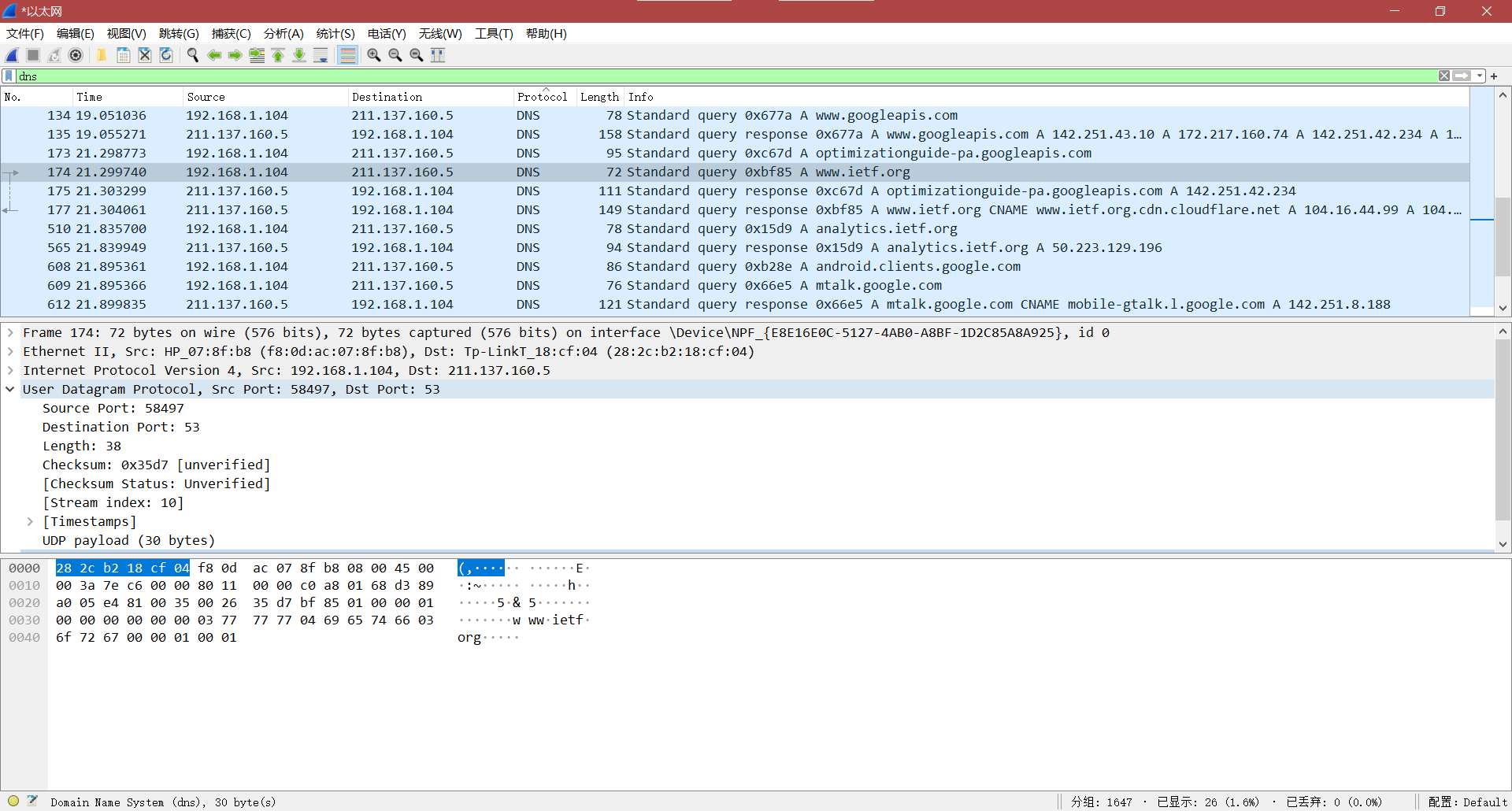
Task: Collapse the User Datagram Protocol section
Action: tap(10, 390)
